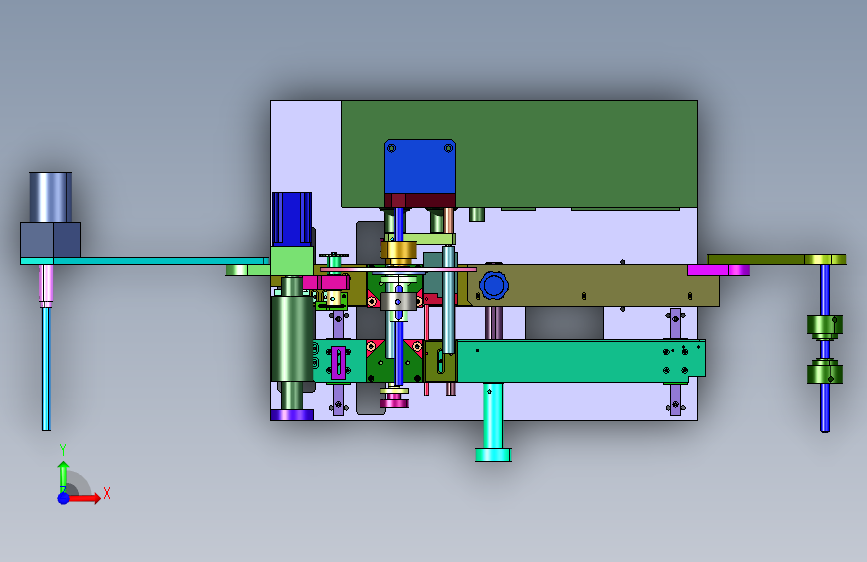The height and width of the screenshot is (562, 867).
Task: Select the magenta block on the right arm
Action: pos(718,270)
